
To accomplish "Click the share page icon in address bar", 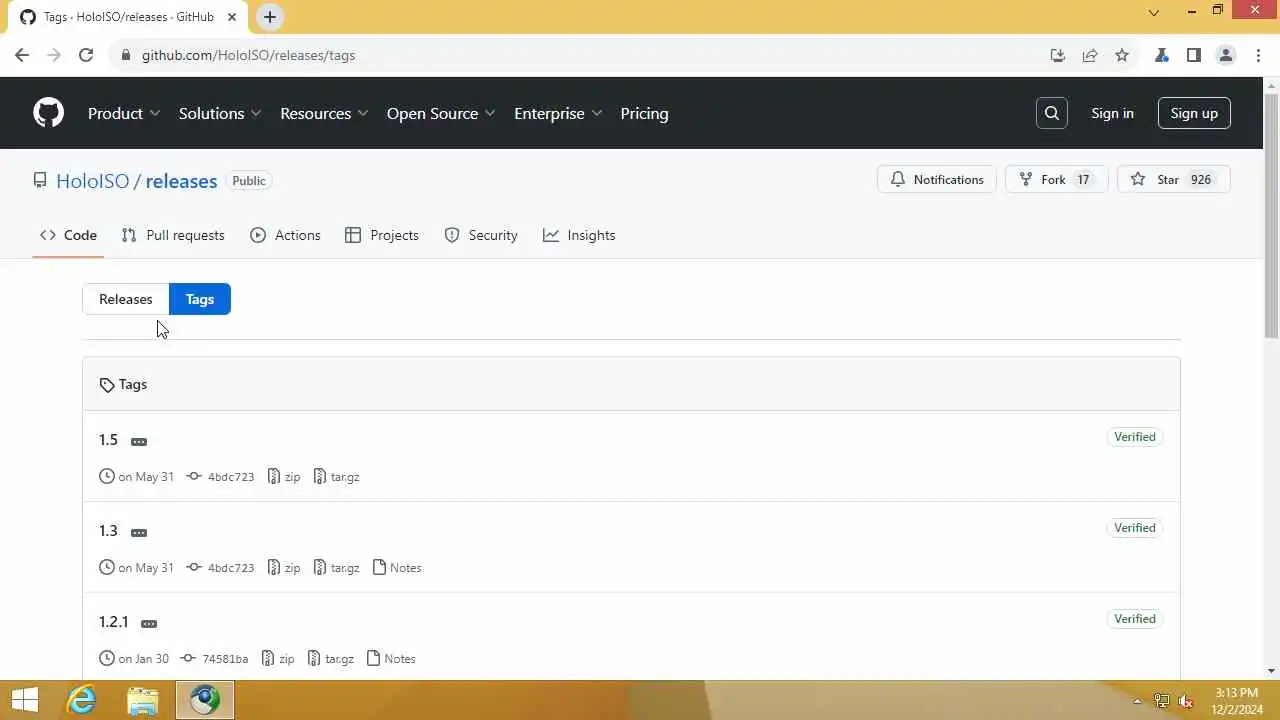I will tap(1090, 55).
